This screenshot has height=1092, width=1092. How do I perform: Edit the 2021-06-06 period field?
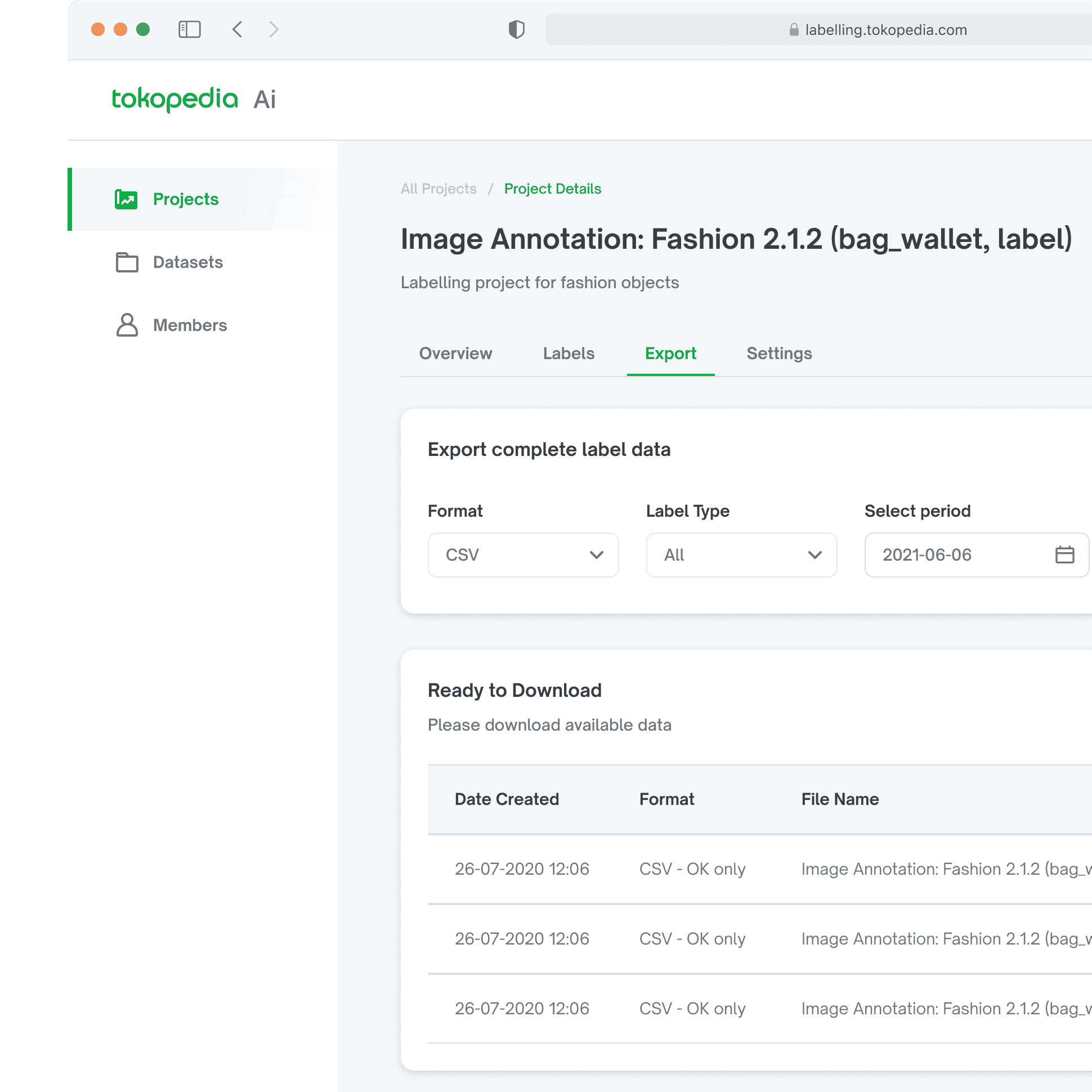938,554
